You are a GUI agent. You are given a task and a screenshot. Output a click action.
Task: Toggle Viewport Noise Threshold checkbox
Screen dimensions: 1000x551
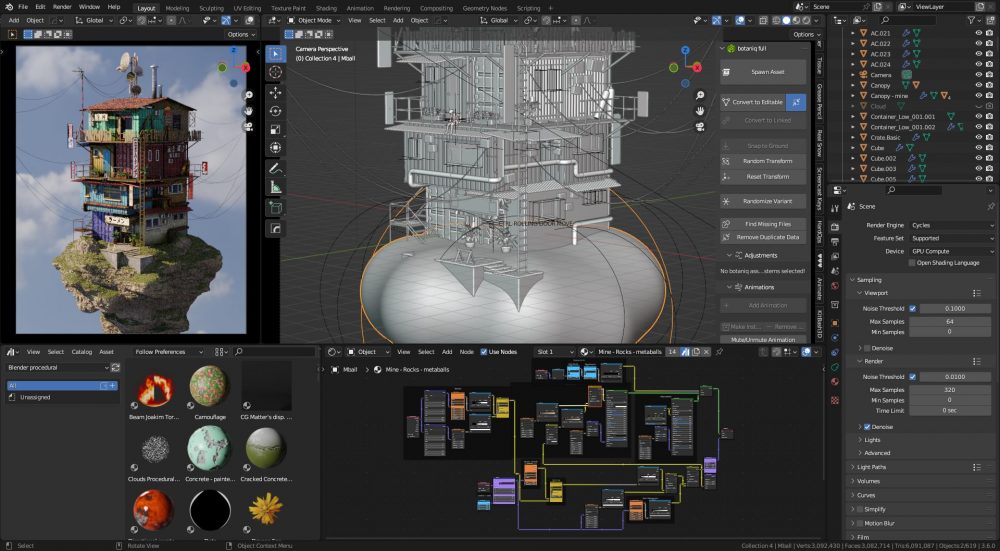(913, 309)
